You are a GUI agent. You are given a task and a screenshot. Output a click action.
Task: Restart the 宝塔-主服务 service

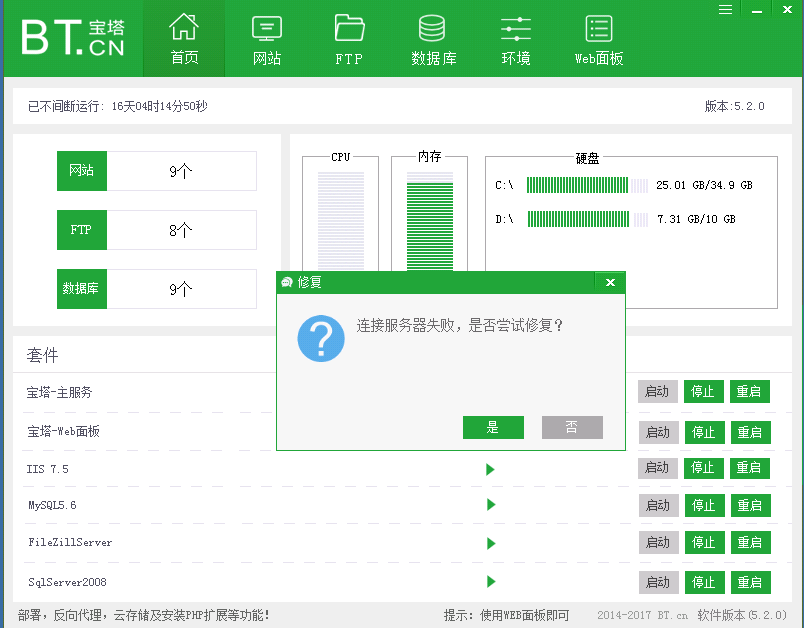(x=750, y=392)
